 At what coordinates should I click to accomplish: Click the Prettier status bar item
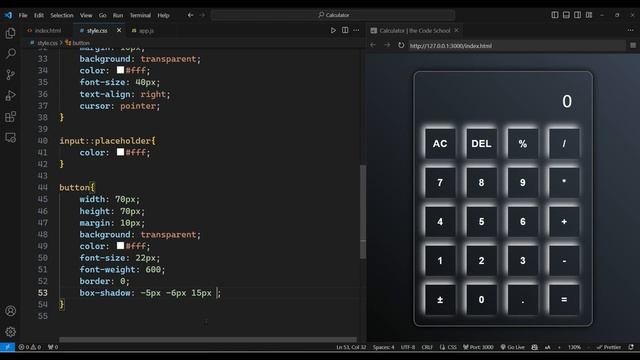(x=609, y=347)
